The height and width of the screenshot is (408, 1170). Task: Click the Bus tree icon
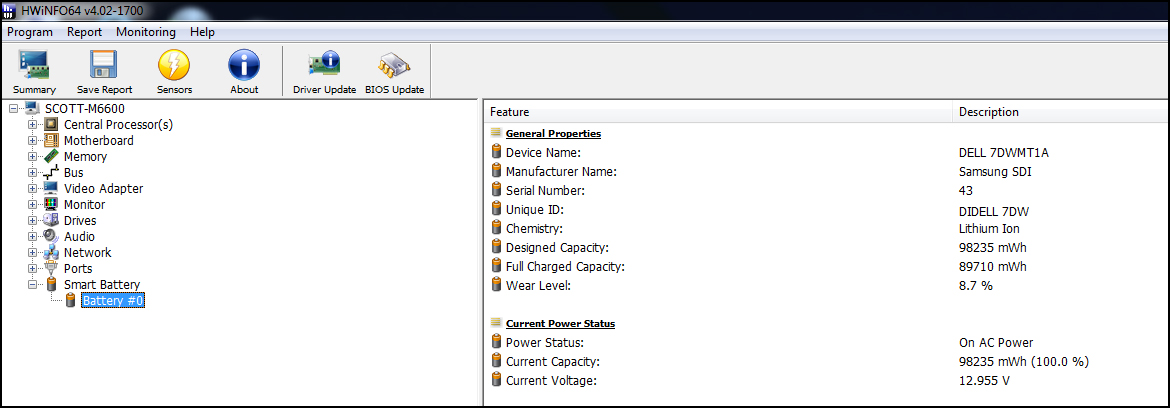[51, 172]
